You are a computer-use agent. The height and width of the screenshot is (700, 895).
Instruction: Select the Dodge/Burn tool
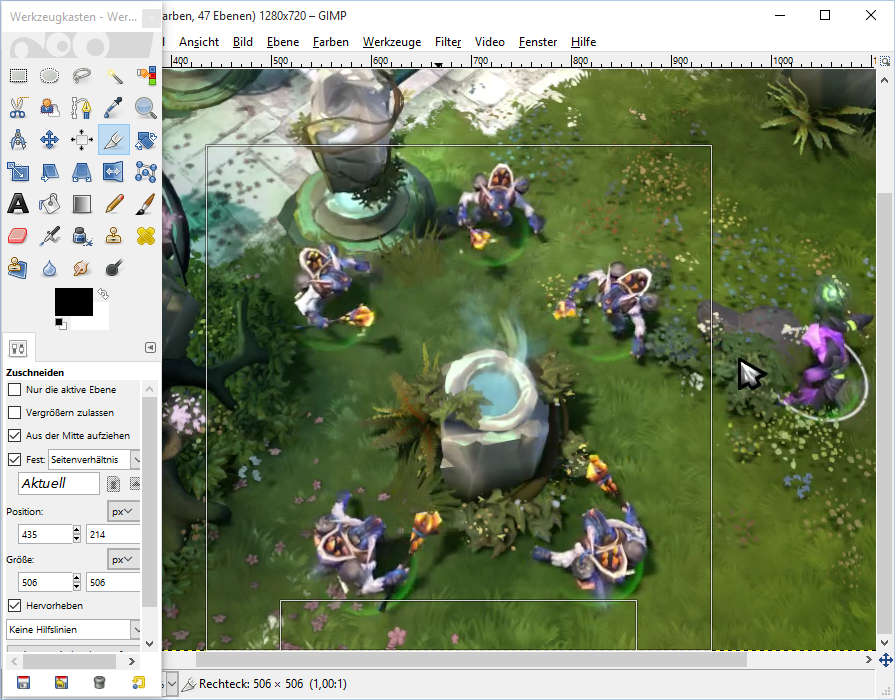pyautogui.click(x=114, y=267)
